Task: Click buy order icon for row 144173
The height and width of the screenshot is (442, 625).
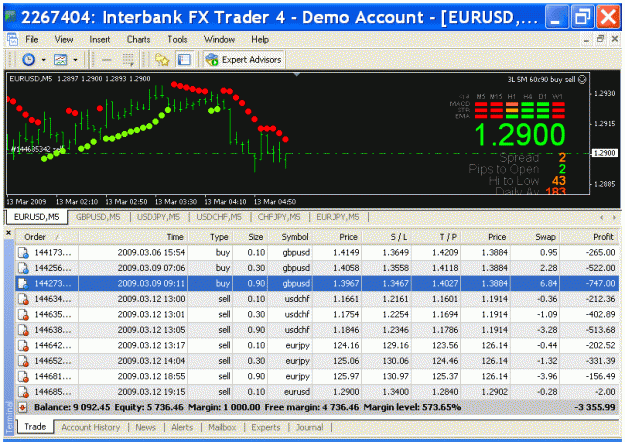Action: pos(24,253)
